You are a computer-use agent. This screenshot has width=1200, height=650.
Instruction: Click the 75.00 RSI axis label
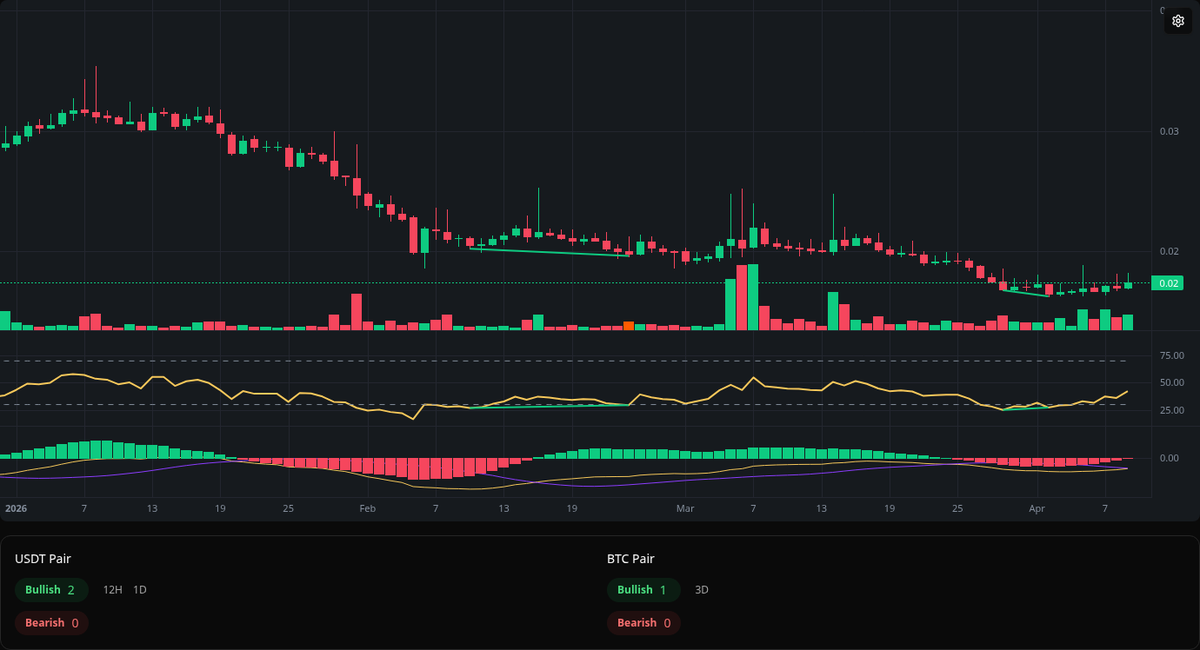pos(1171,355)
